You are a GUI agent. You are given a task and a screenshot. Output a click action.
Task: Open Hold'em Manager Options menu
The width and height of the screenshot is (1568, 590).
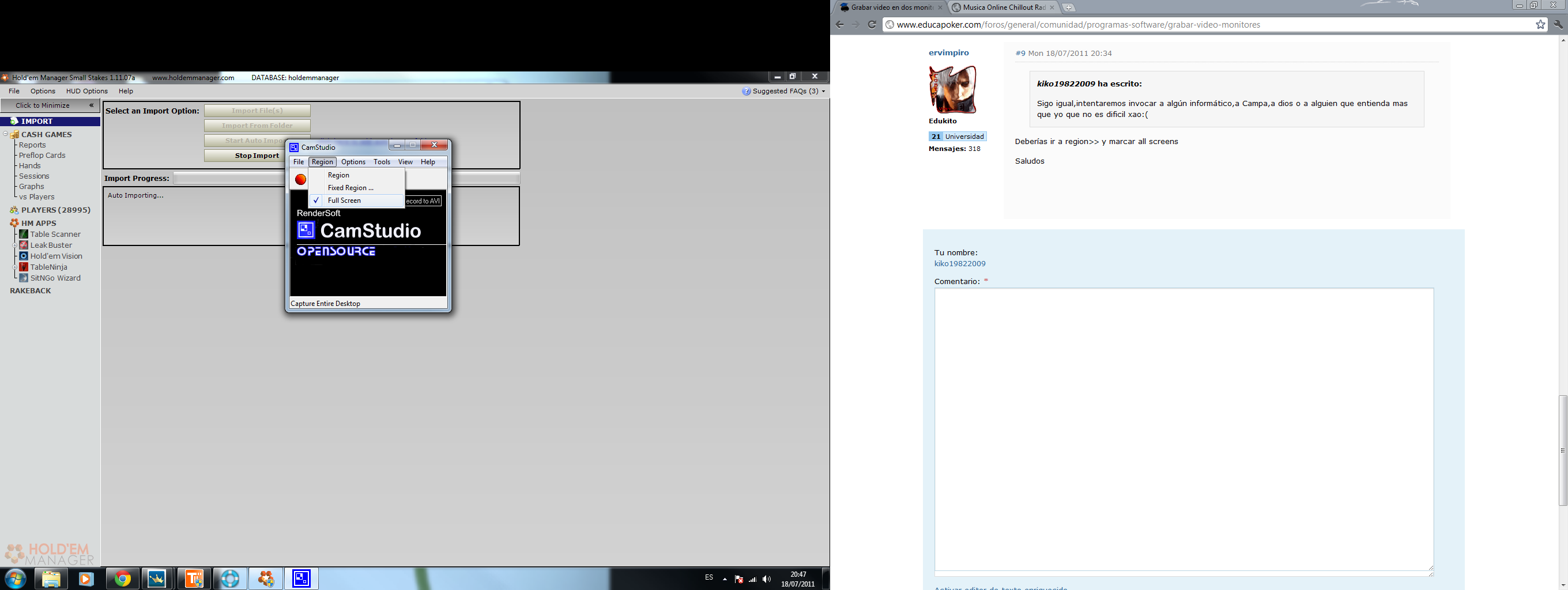tap(43, 91)
